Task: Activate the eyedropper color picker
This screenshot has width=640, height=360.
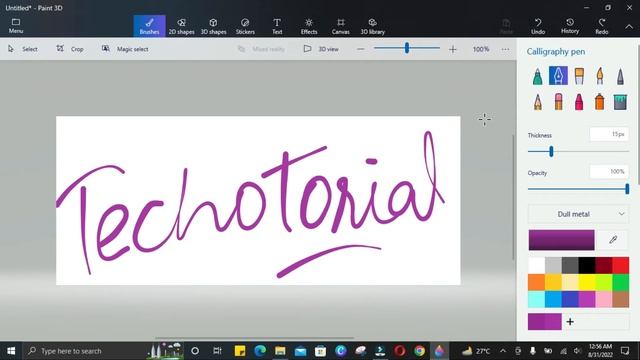Action: click(613, 240)
